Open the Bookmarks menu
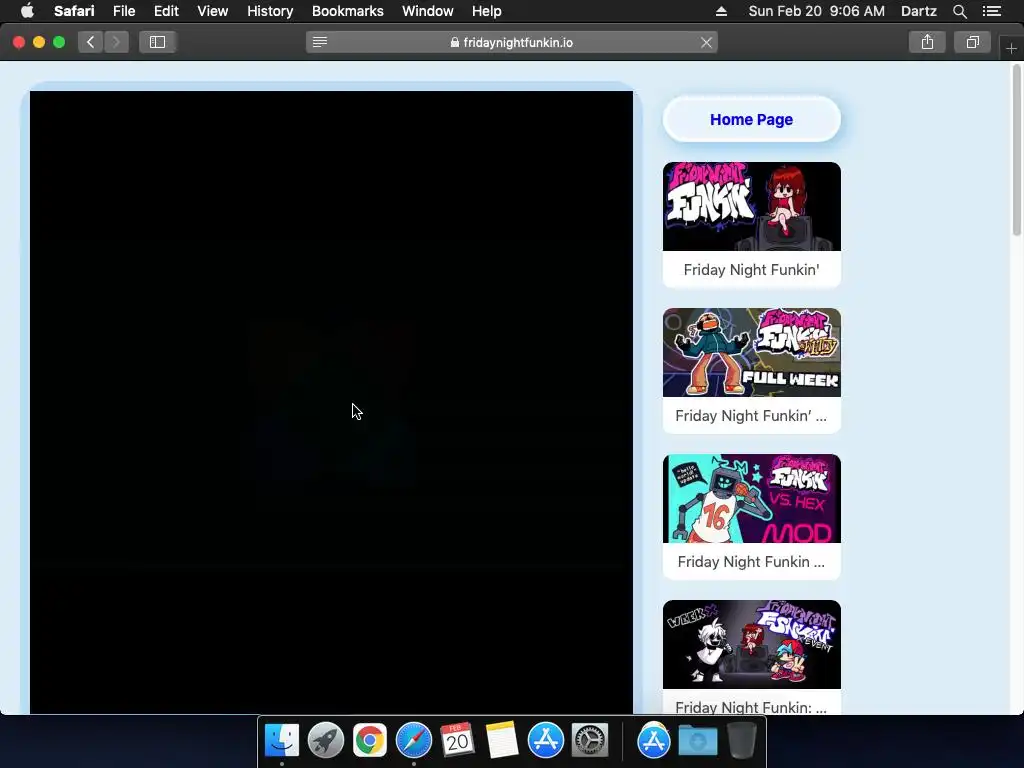This screenshot has height=768, width=1024. 347,11
